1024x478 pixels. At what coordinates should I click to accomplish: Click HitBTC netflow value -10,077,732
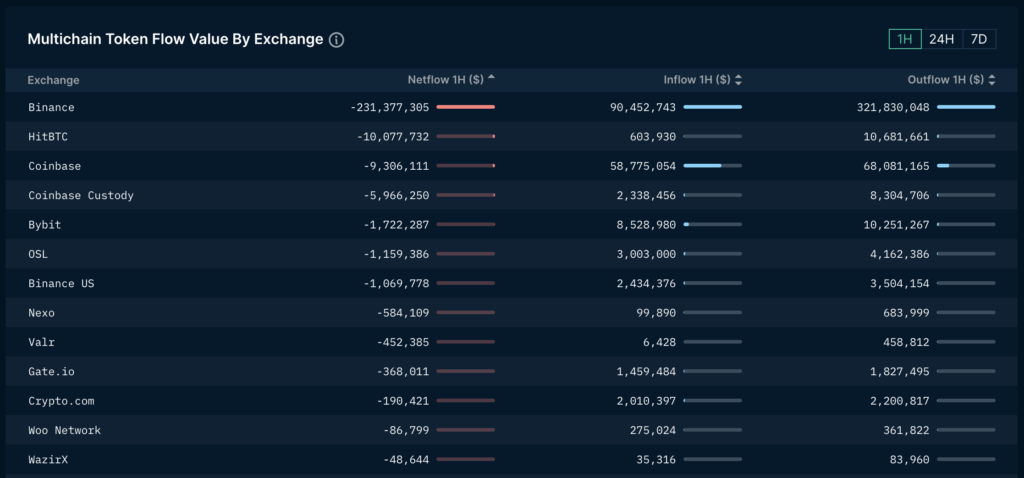(x=393, y=136)
